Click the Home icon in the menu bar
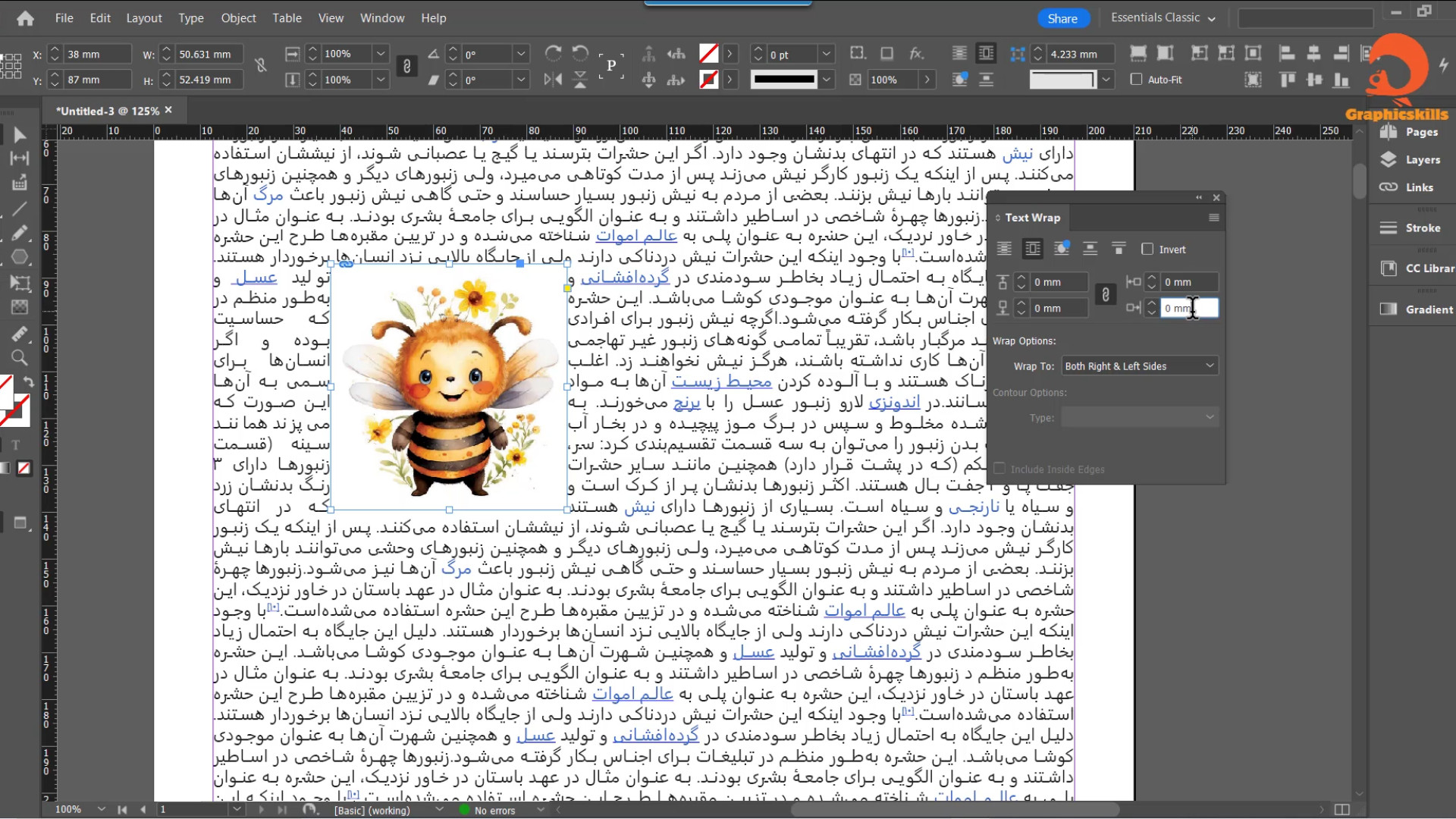This screenshot has width=1456, height=819. (x=25, y=18)
